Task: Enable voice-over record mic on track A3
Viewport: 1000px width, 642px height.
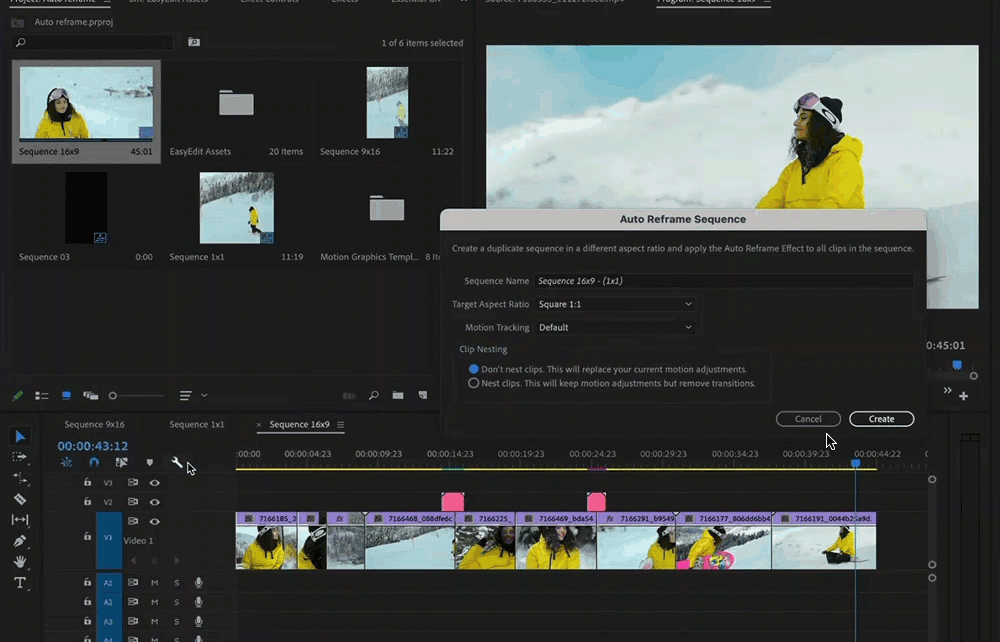Action: (198, 621)
